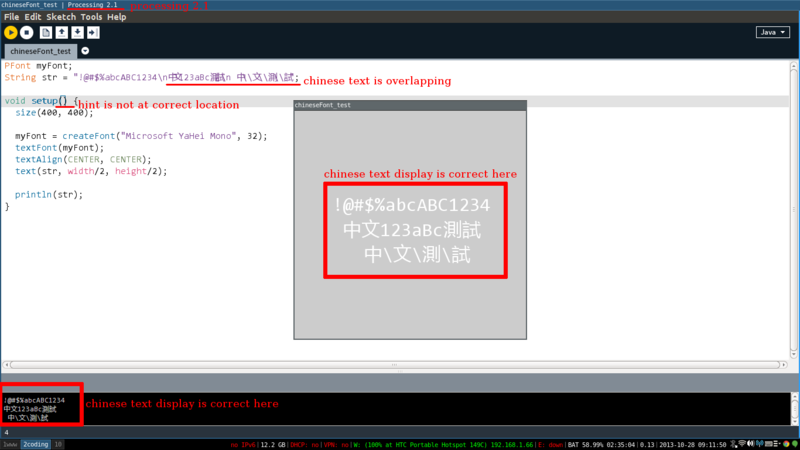Click the 'println(str);' line
The height and width of the screenshot is (450, 800).
pos(48,195)
